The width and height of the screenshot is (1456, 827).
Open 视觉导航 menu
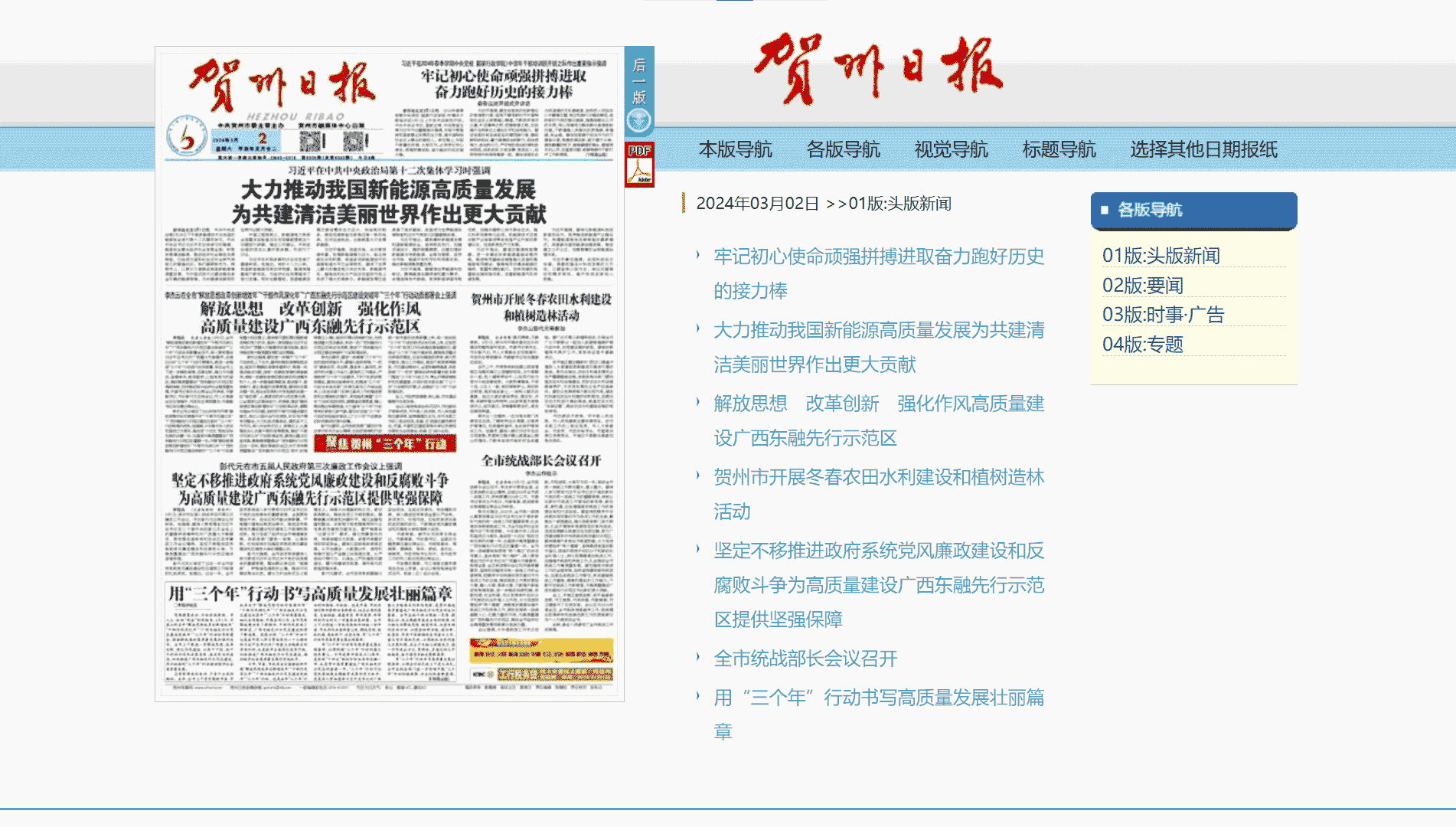(x=951, y=149)
